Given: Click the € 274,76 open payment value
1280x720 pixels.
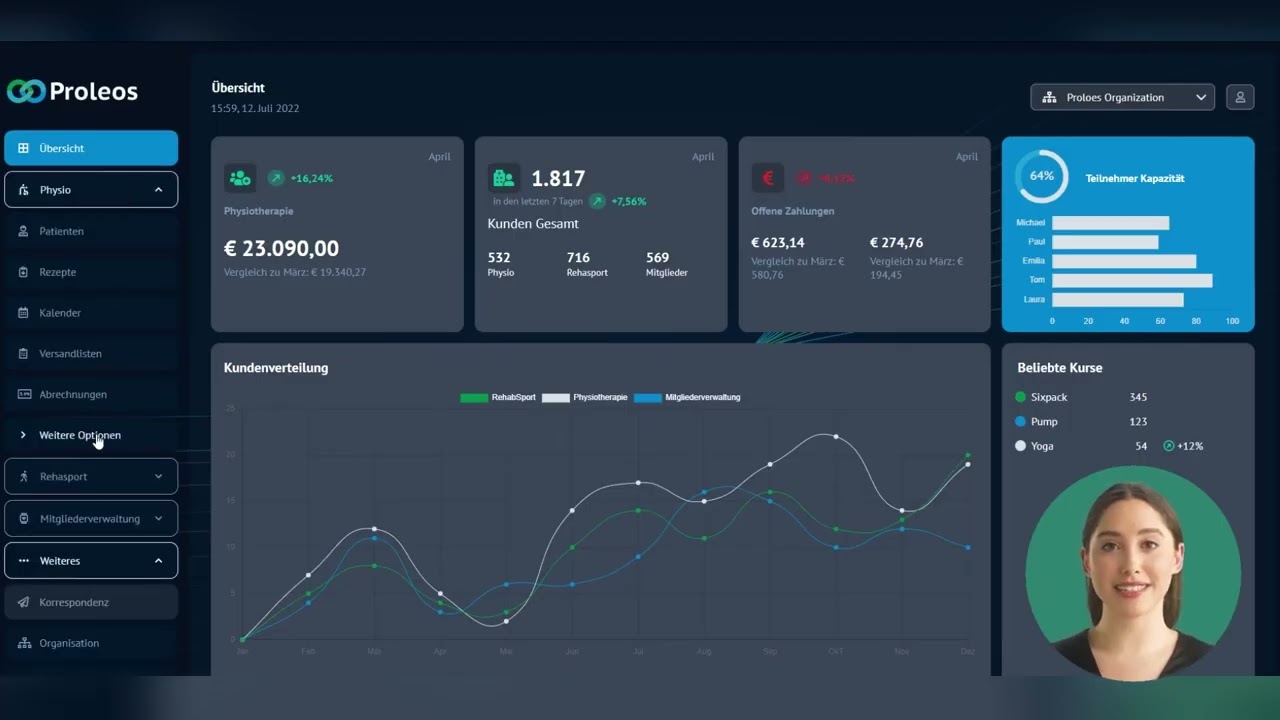Looking at the screenshot, I should coord(897,242).
